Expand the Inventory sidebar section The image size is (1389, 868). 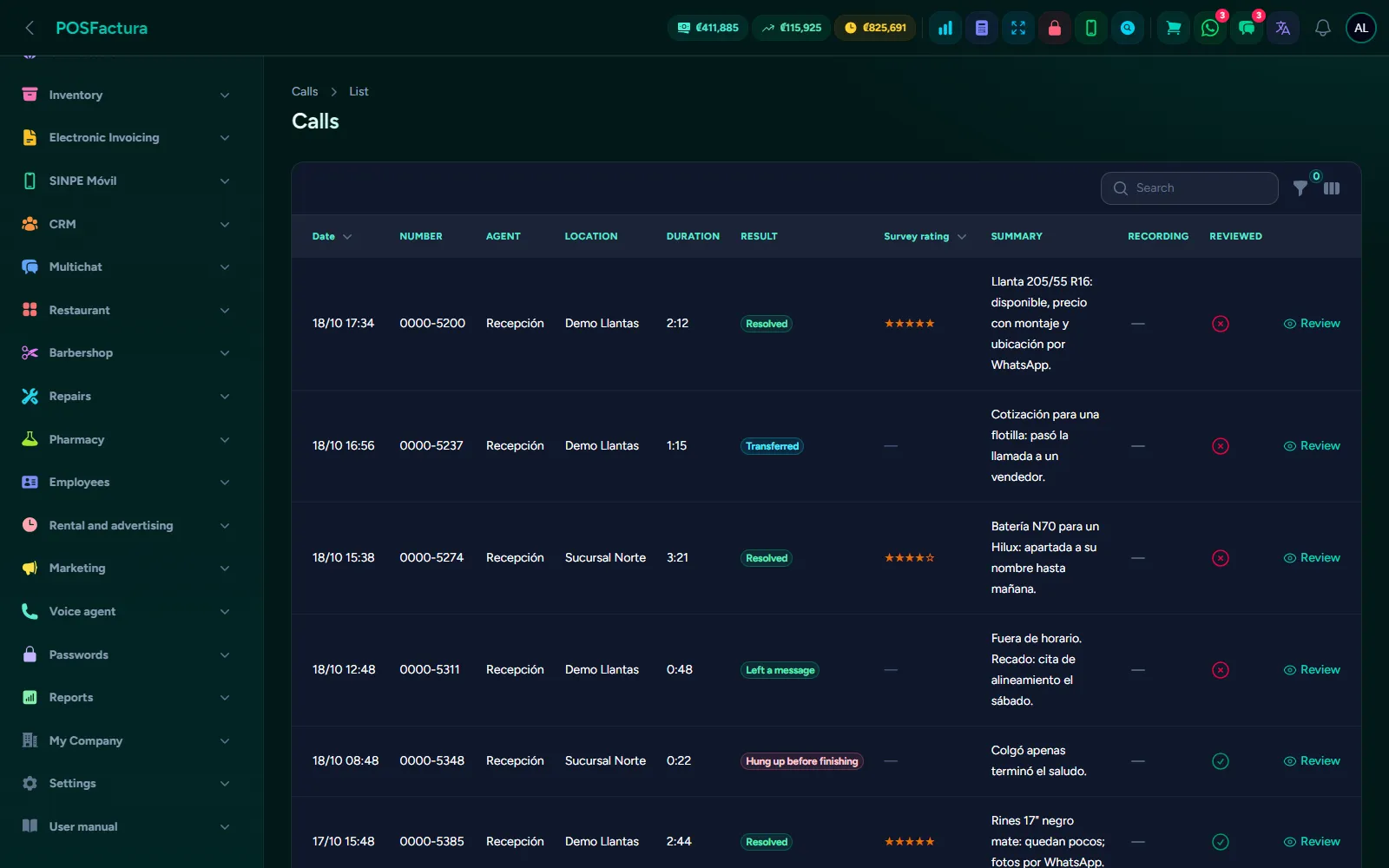point(127,95)
